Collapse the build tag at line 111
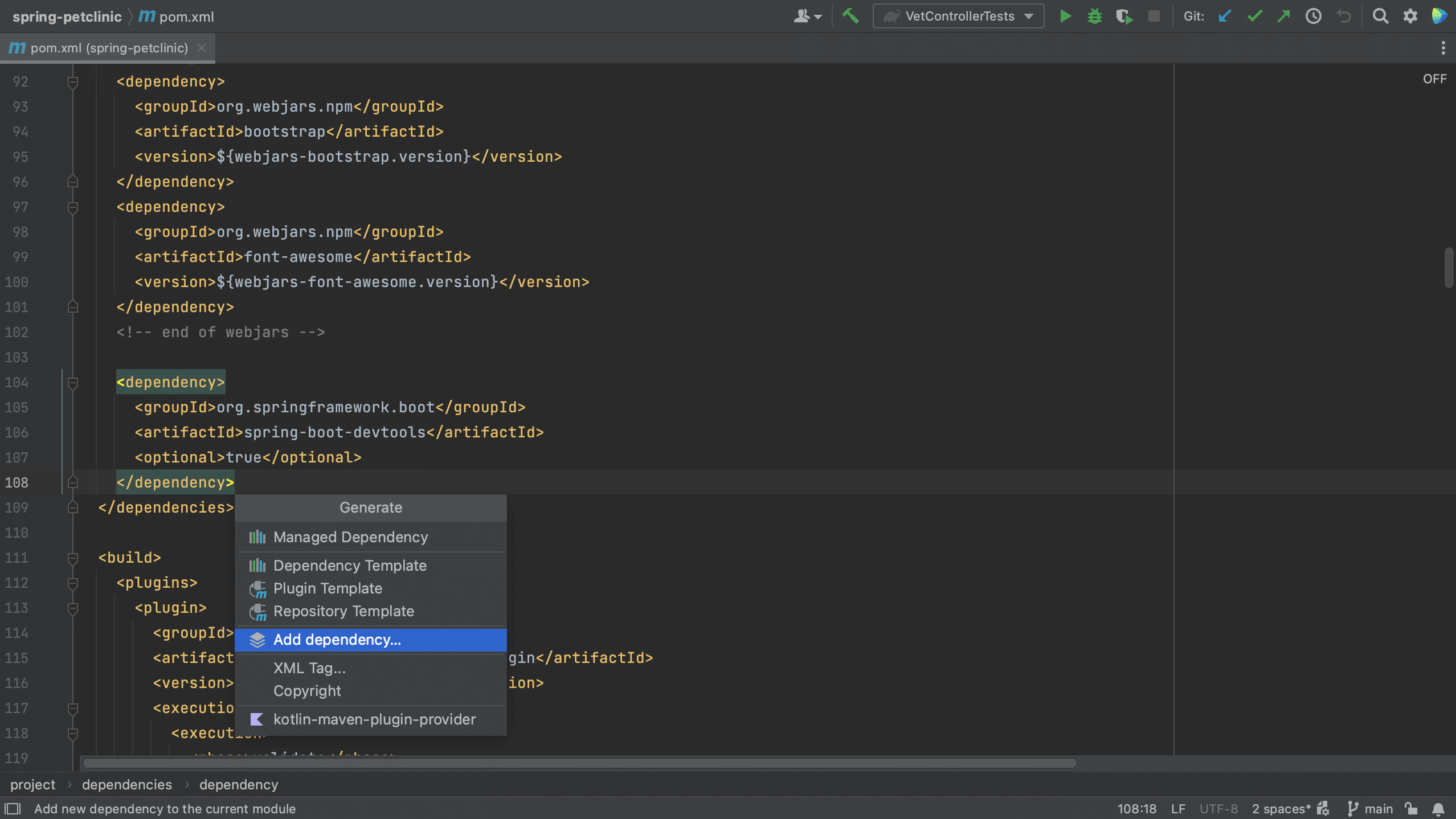This screenshot has width=1456, height=819. click(73, 558)
